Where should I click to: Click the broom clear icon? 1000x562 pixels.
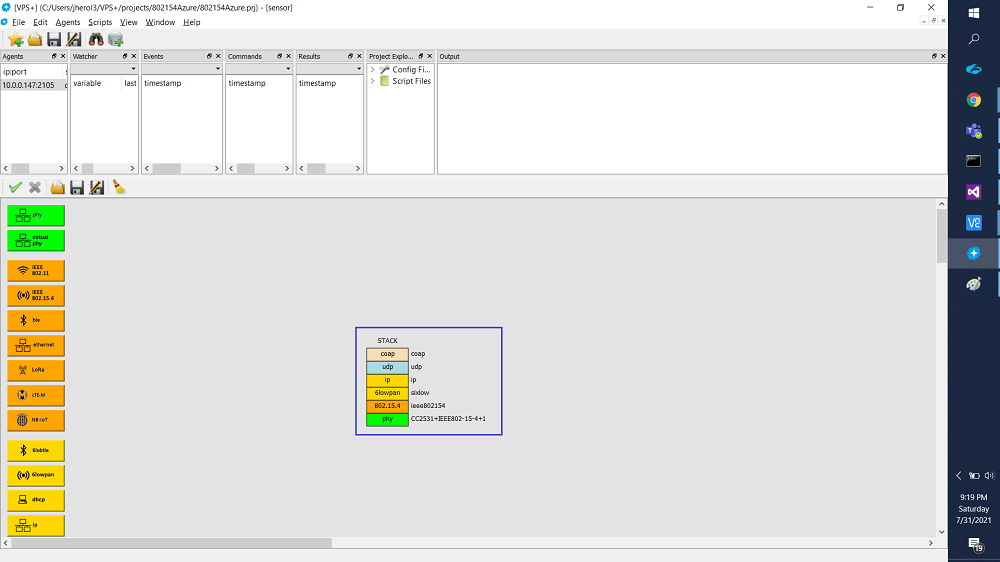point(119,187)
